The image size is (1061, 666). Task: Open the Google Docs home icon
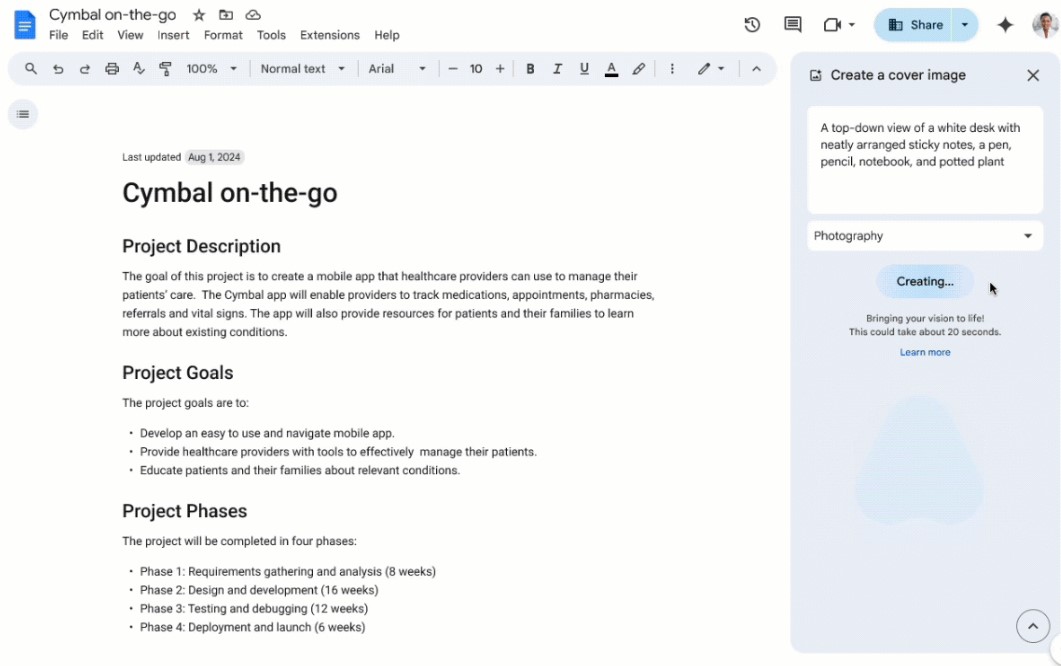point(25,25)
